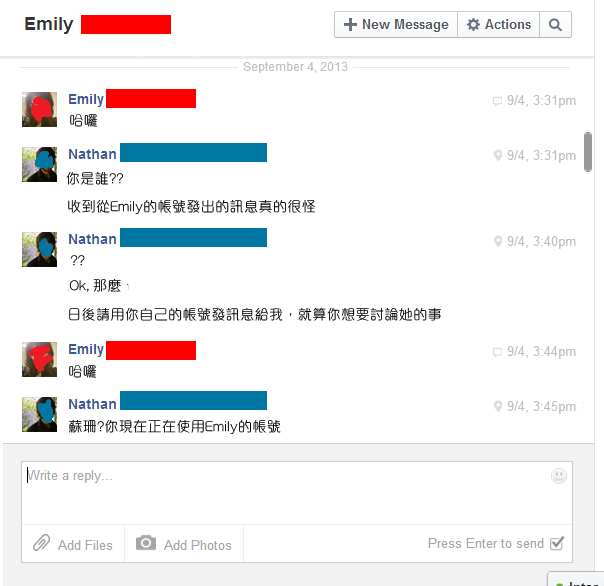Click Nathan's avatar on the 3:45pm message
Screen dimensions: 604x586
[39, 415]
